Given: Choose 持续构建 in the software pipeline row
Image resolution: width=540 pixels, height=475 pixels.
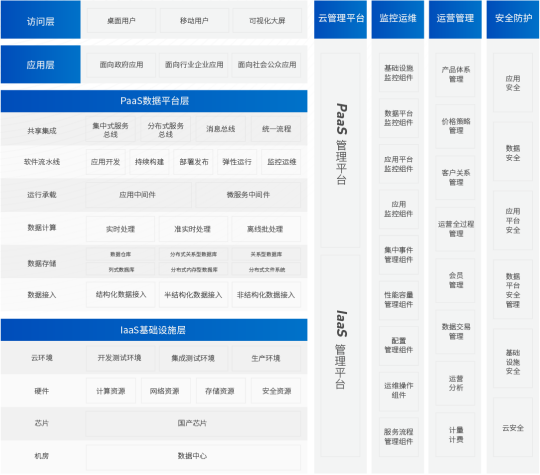Looking at the screenshot, I should [149, 162].
